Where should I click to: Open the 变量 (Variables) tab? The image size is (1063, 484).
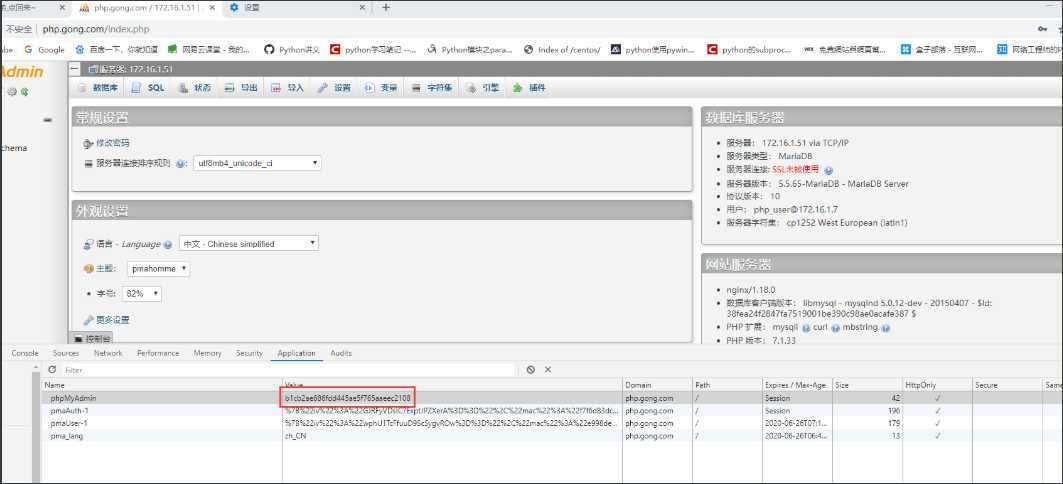[381, 88]
